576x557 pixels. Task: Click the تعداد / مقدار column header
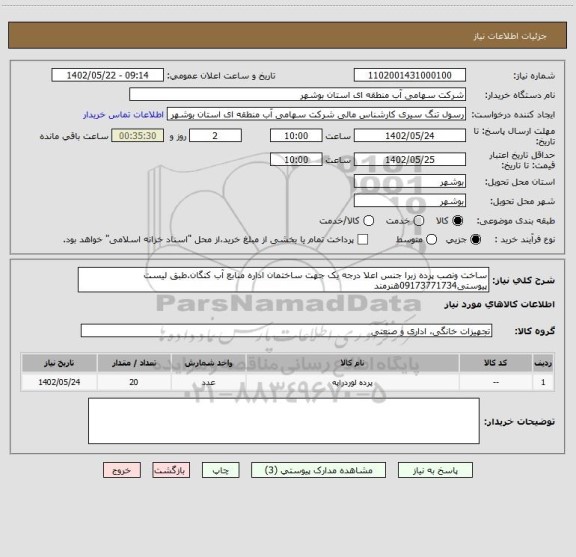pyautogui.click(x=134, y=363)
